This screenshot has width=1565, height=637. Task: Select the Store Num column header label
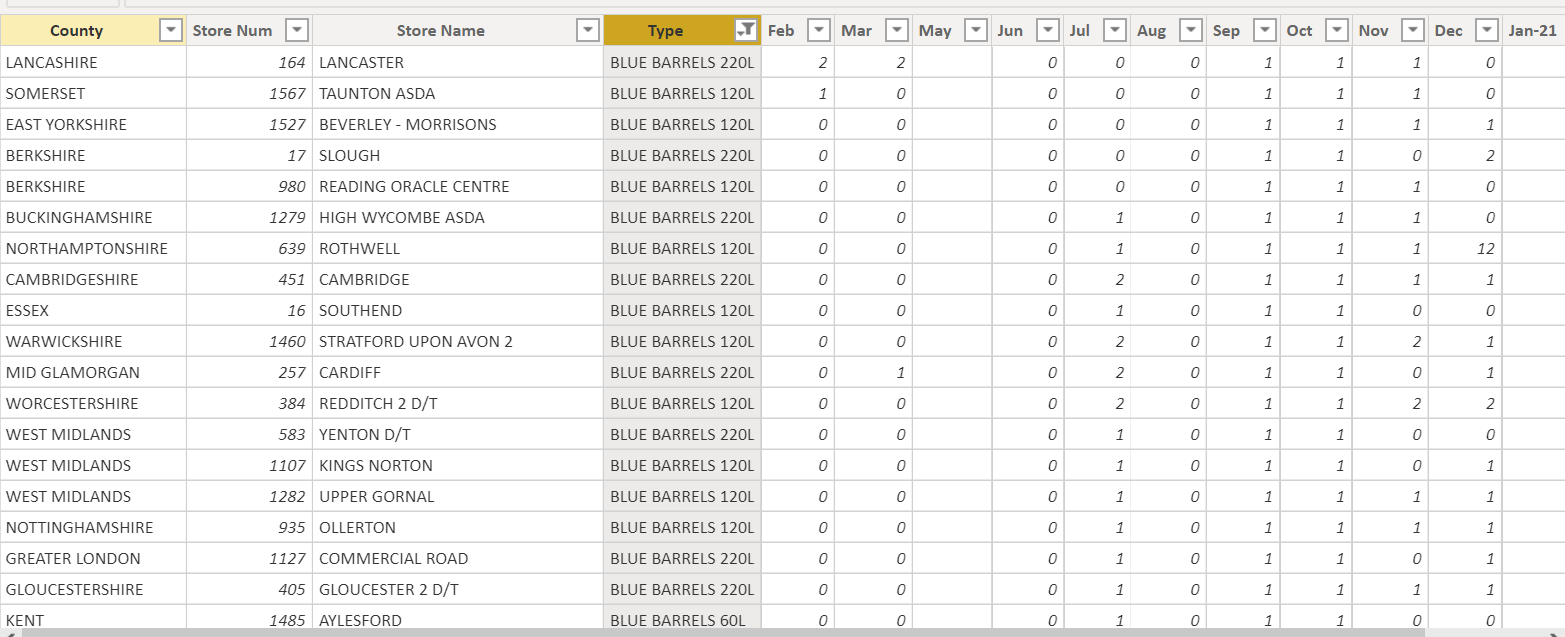point(232,31)
